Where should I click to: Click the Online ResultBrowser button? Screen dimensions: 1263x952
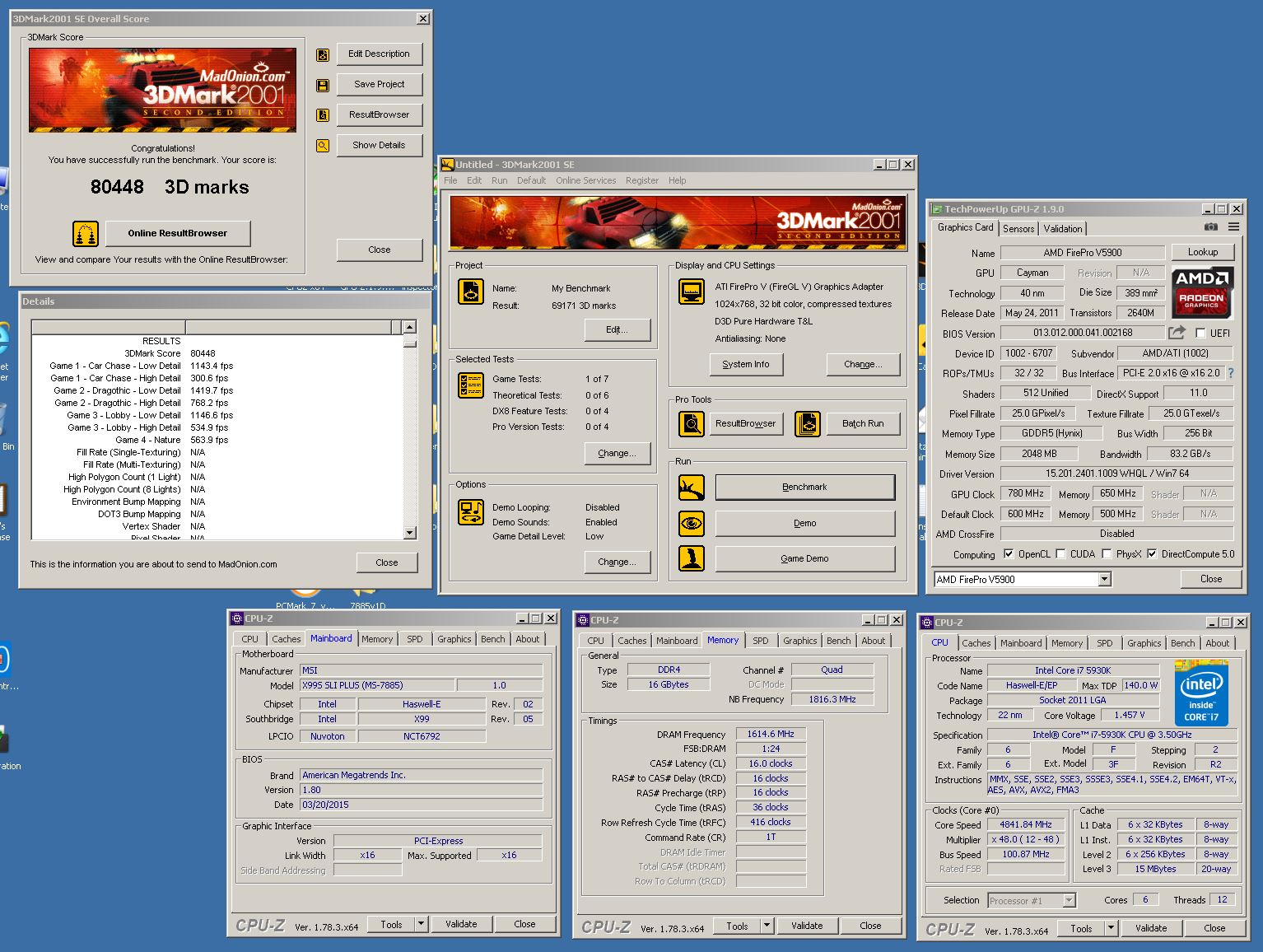click(x=178, y=234)
